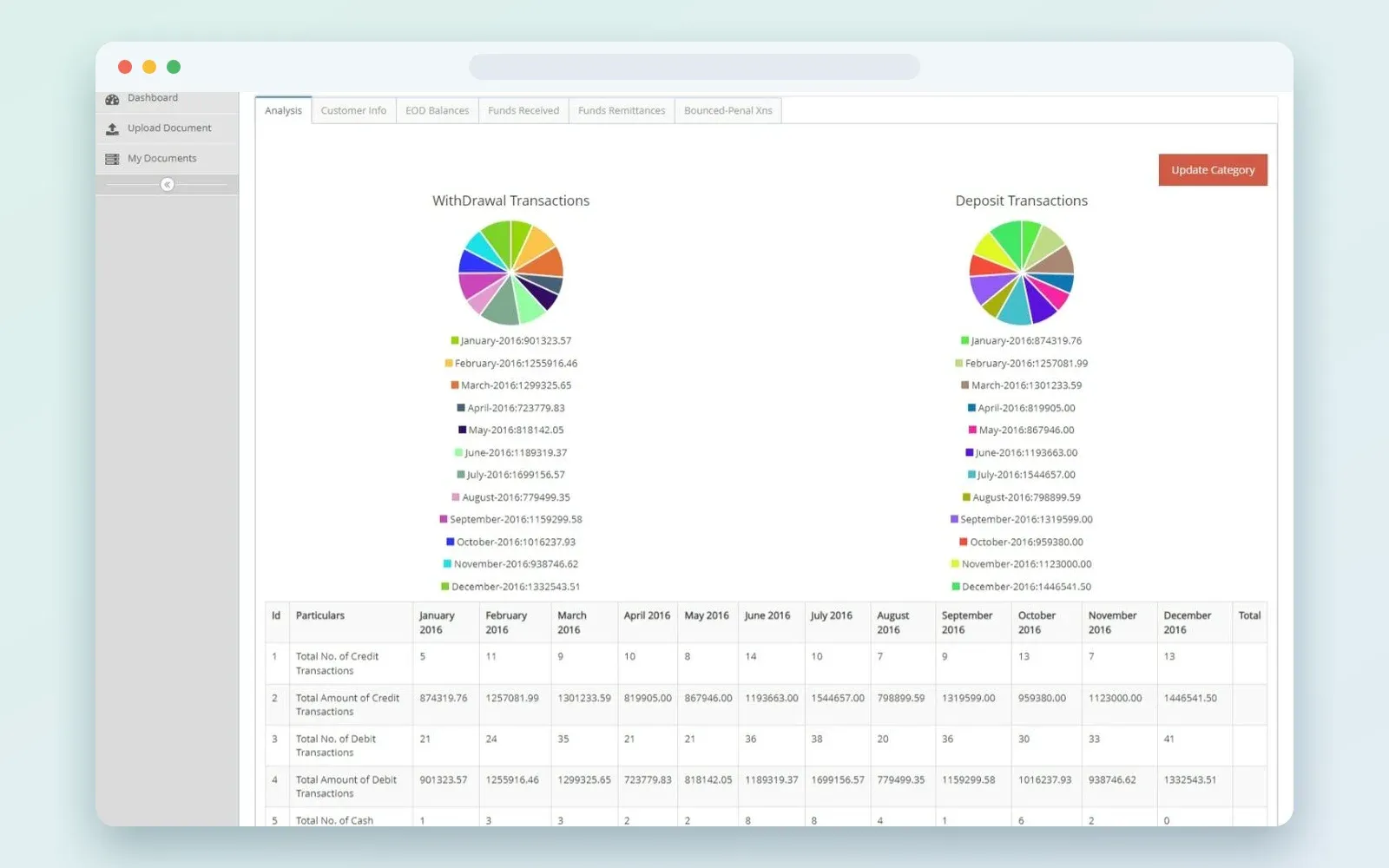
Task: Switch to the Funds Received tab
Action: (x=523, y=110)
